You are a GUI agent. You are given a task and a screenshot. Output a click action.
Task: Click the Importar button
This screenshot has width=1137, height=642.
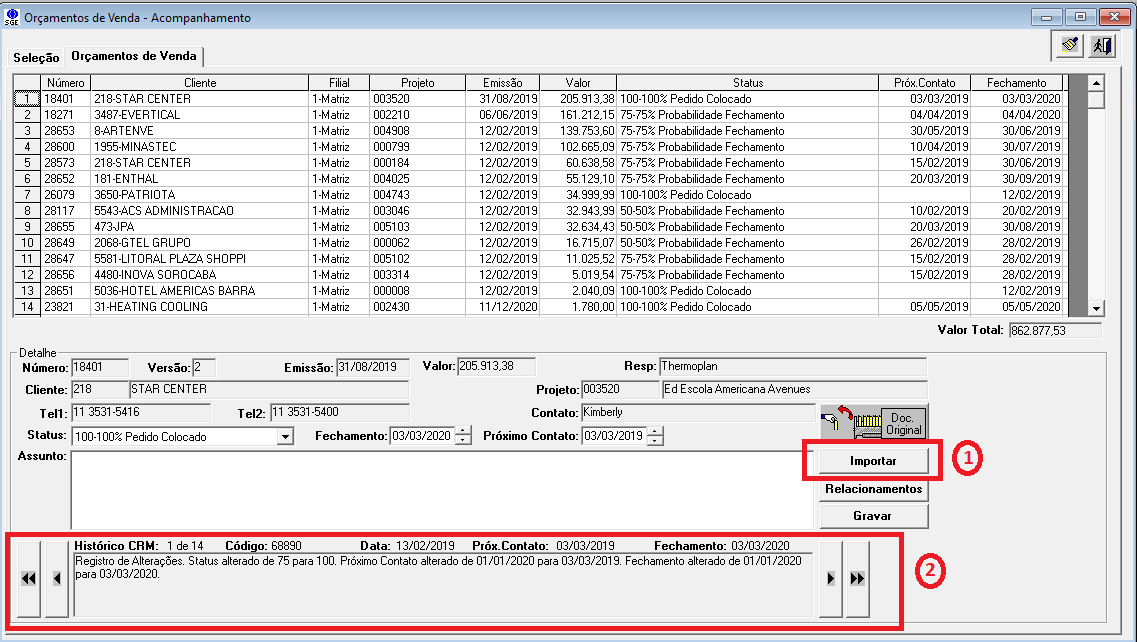click(873, 461)
